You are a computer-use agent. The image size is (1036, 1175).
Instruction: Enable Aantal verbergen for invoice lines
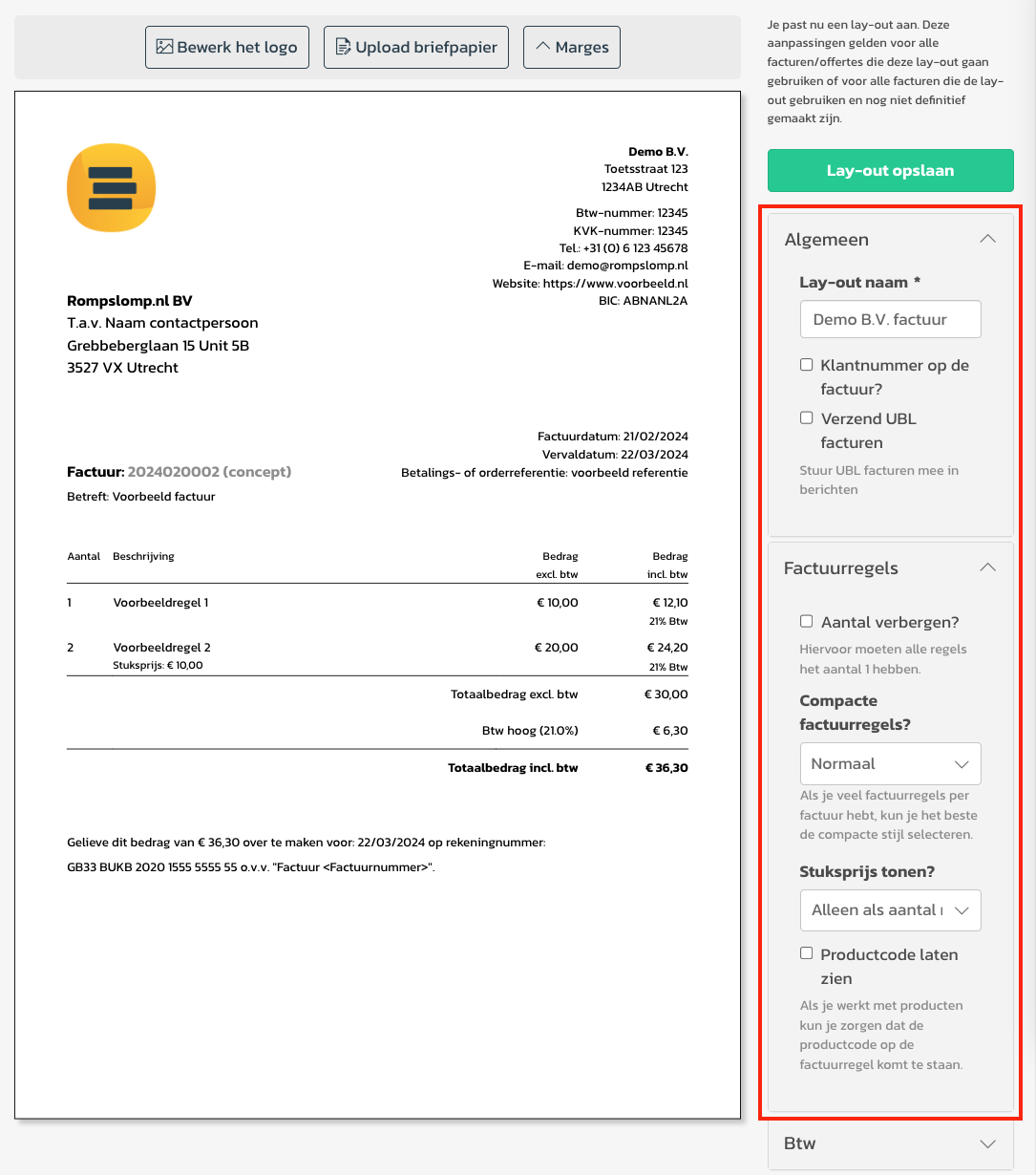coord(806,621)
